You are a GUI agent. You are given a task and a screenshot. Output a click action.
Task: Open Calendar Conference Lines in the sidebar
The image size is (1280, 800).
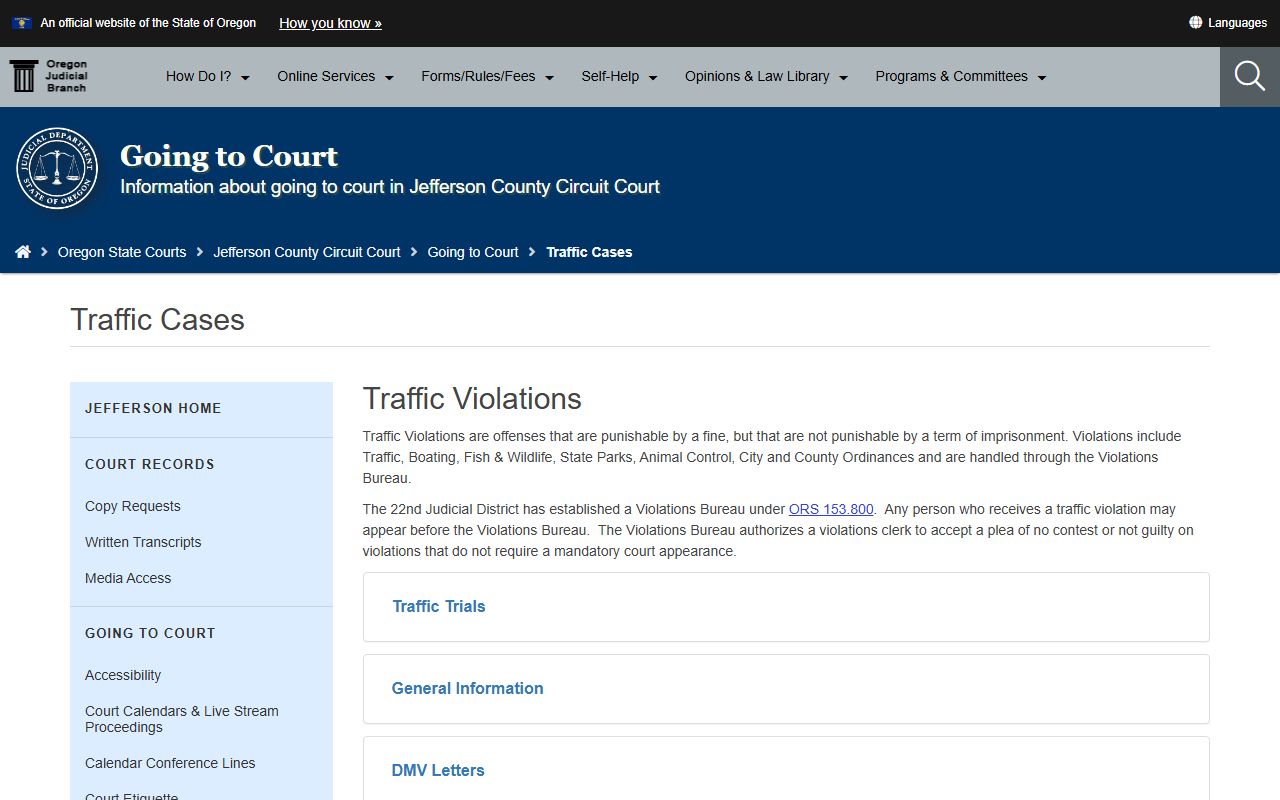pyautogui.click(x=170, y=763)
